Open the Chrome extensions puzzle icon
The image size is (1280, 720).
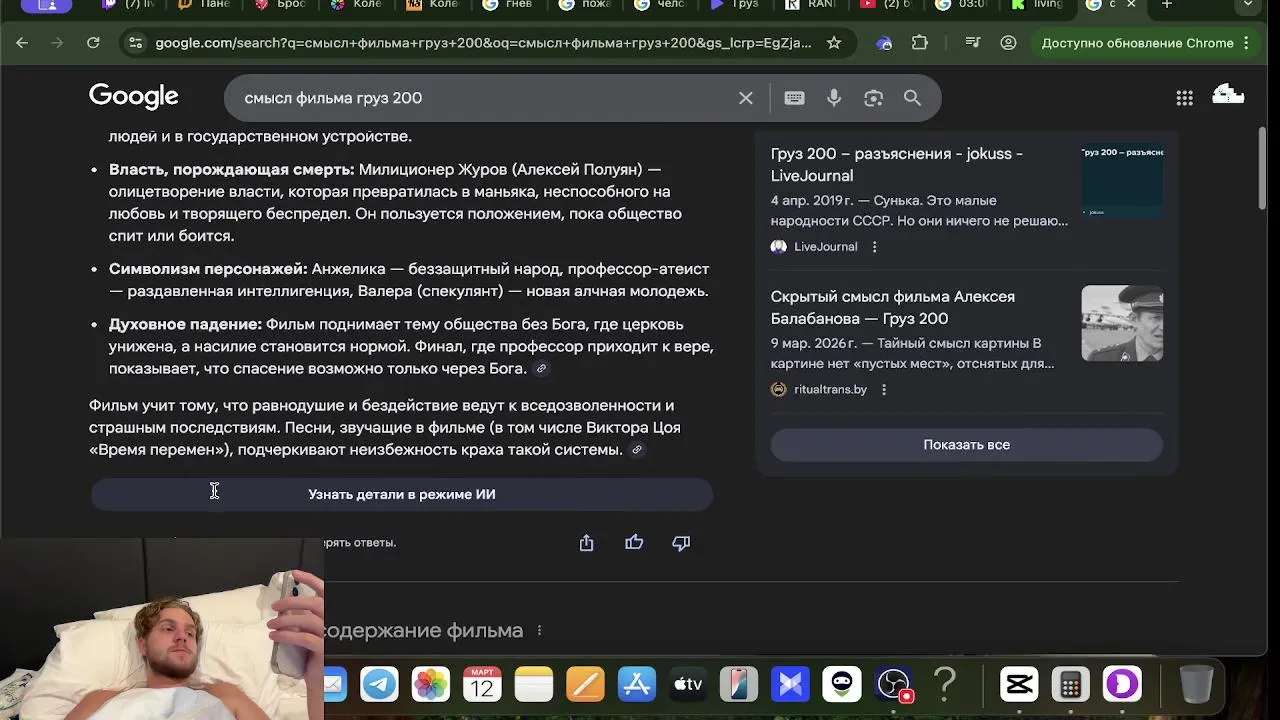coord(920,43)
